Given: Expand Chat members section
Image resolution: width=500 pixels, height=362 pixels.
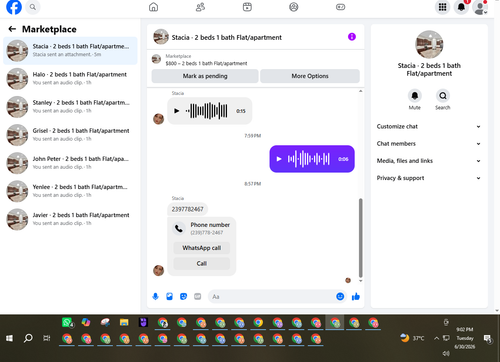Looking at the screenshot, I should [429, 144].
